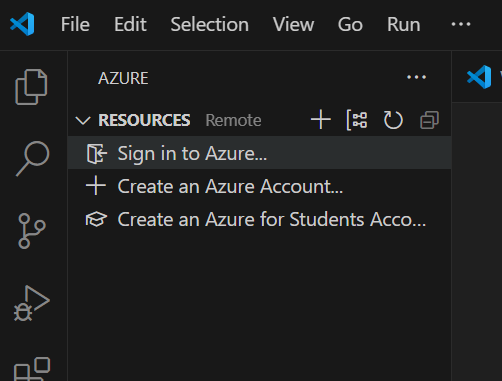Click the VS Code logo in title bar
Image resolution: width=502 pixels, height=381 pixels.
(22, 24)
